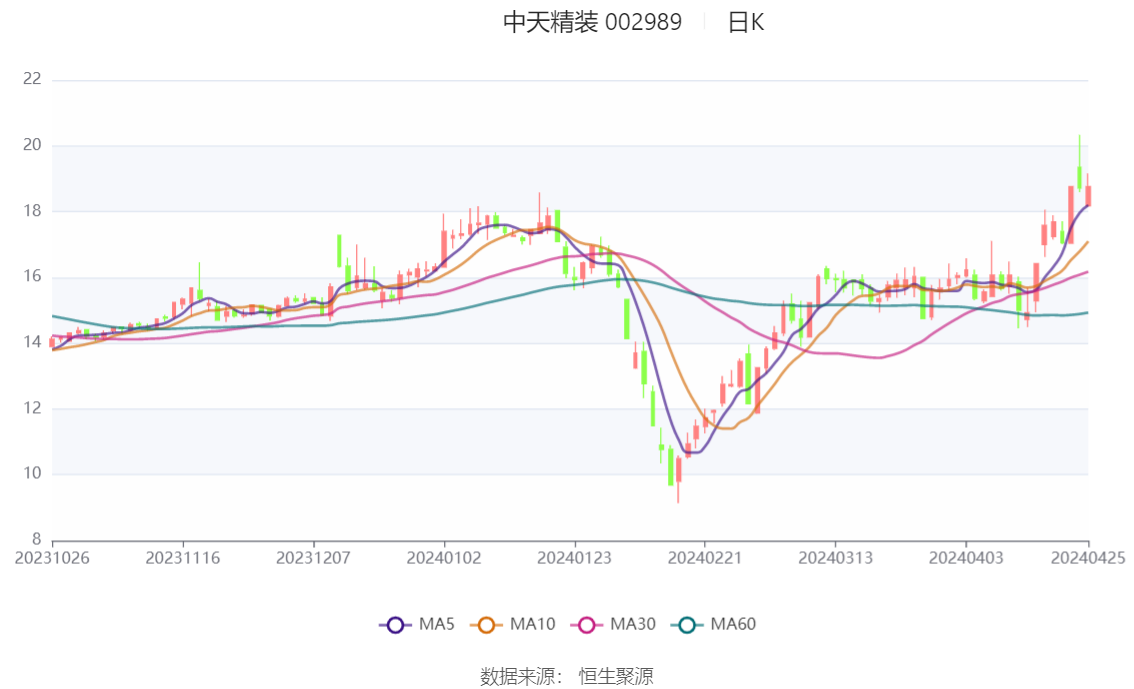Toggle the MA10 orange legend icon
This screenshot has width=1134, height=689.
point(486,625)
